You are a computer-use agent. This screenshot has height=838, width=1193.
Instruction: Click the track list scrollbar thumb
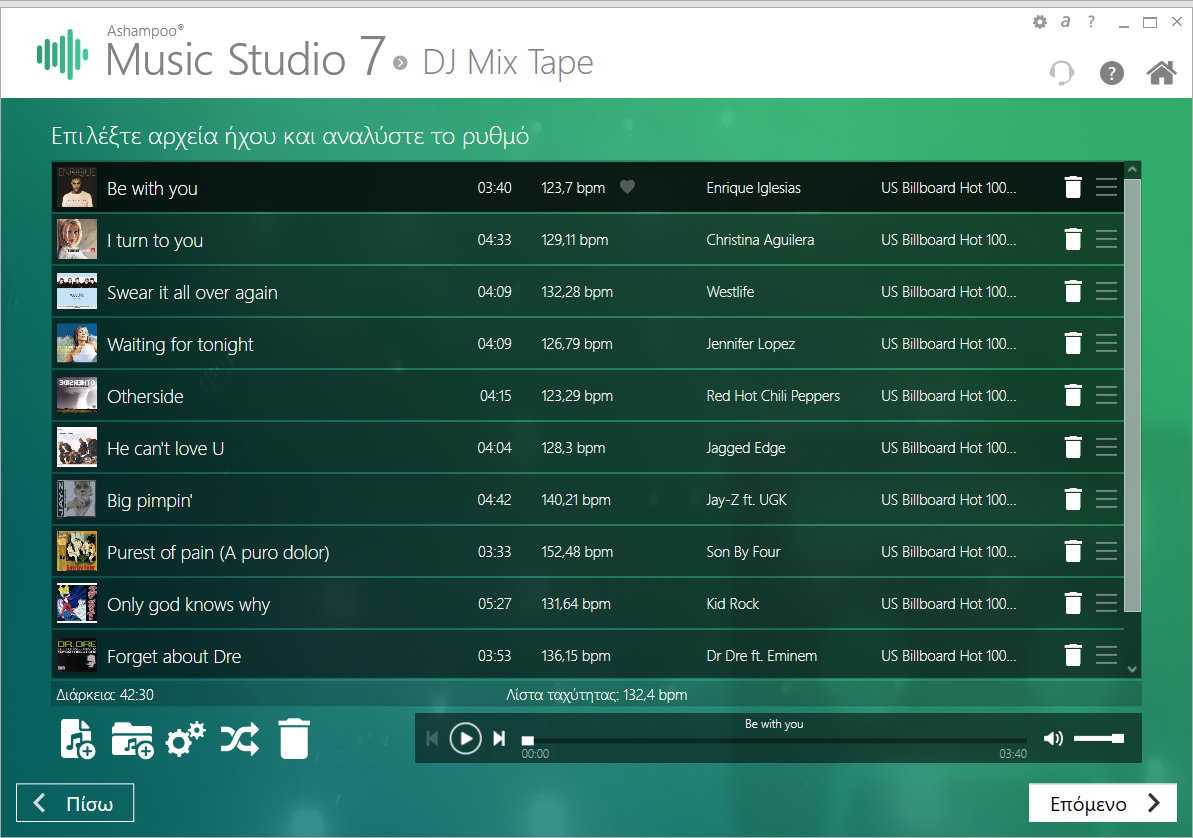pos(1132,395)
